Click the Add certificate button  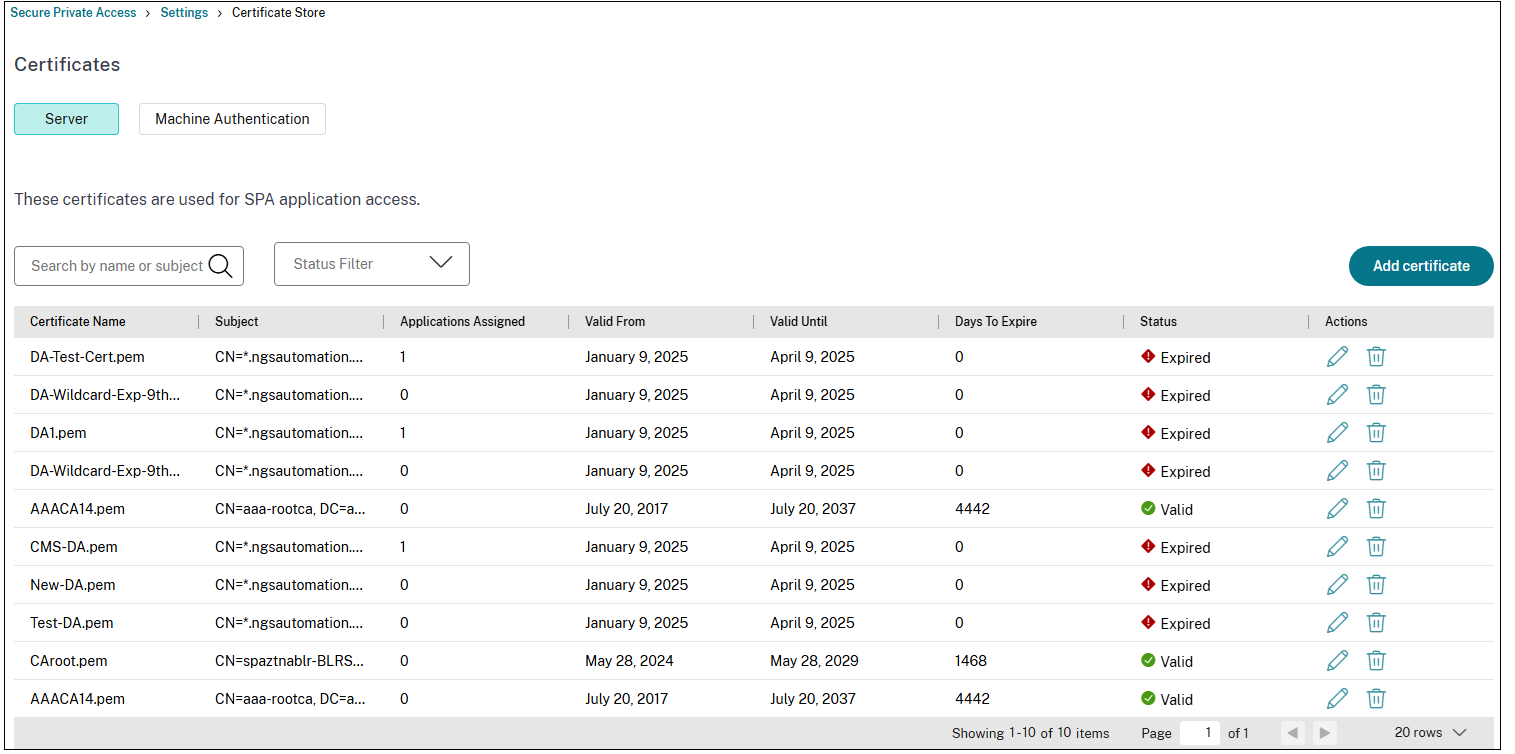coord(1421,266)
